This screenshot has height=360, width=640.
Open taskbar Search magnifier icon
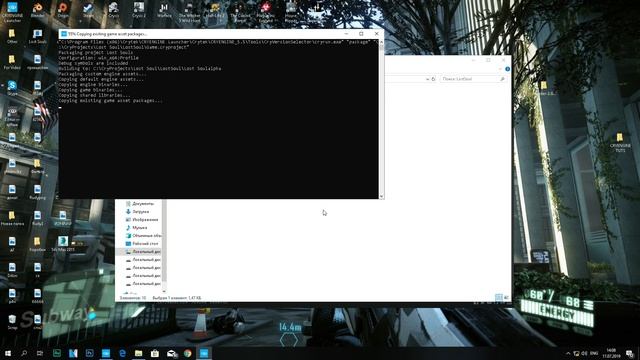tap(24, 353)
